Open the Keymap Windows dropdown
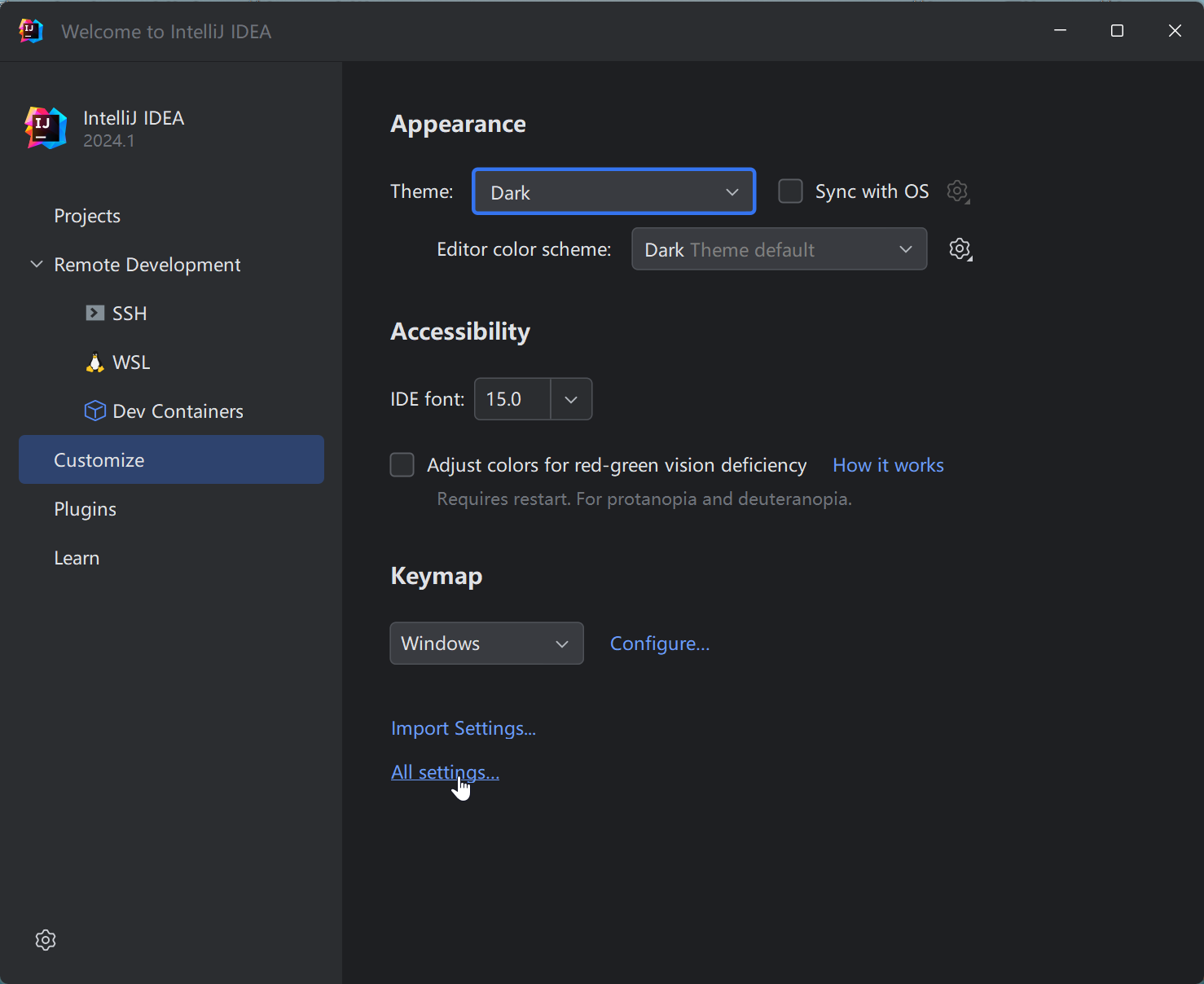The height and width of the screenshot is (984, 1204). [487, 644]
